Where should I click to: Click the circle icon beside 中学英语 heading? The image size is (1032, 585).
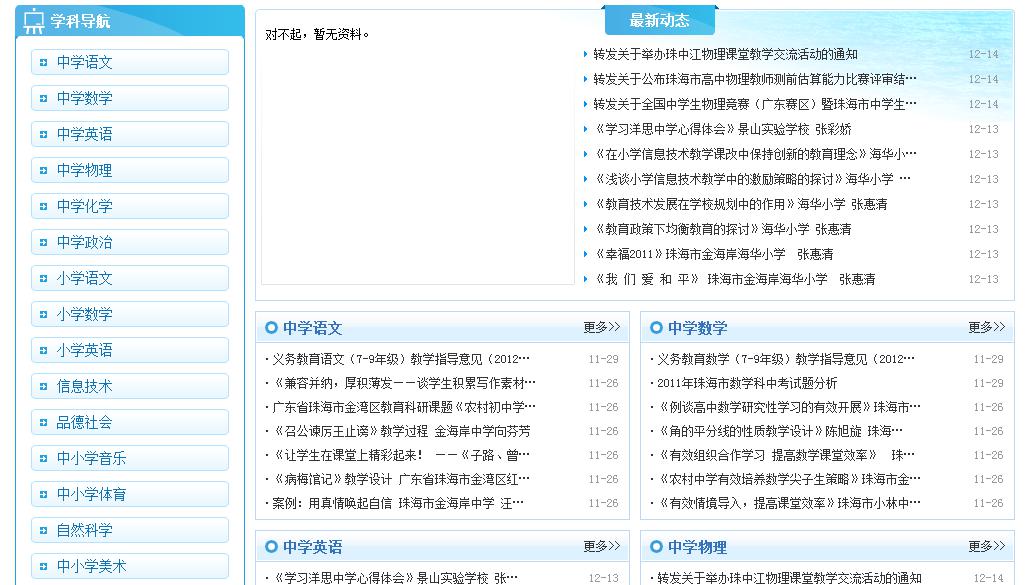[x=271, y=547]
